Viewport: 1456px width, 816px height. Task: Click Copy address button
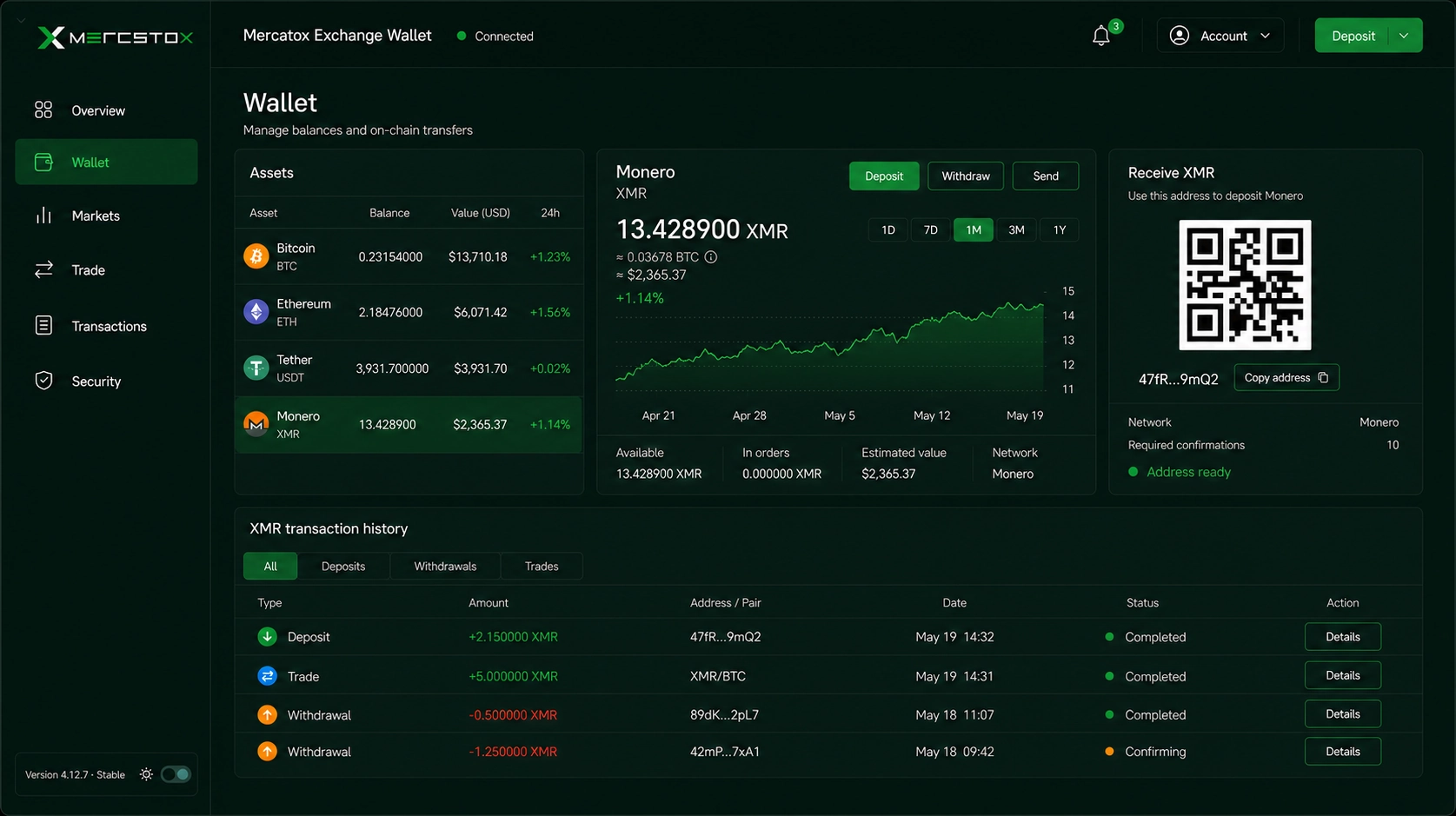coord(1286,377)
